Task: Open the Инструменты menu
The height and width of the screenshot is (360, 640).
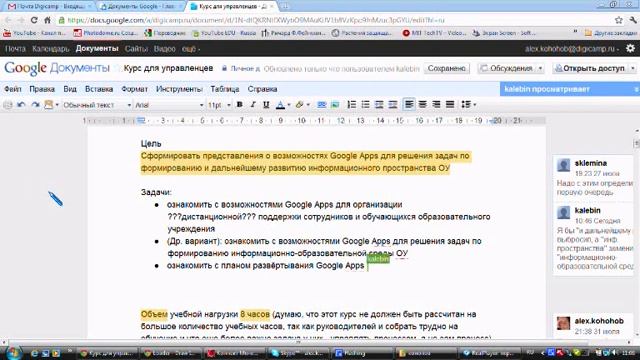Action: tap(179, 89)
